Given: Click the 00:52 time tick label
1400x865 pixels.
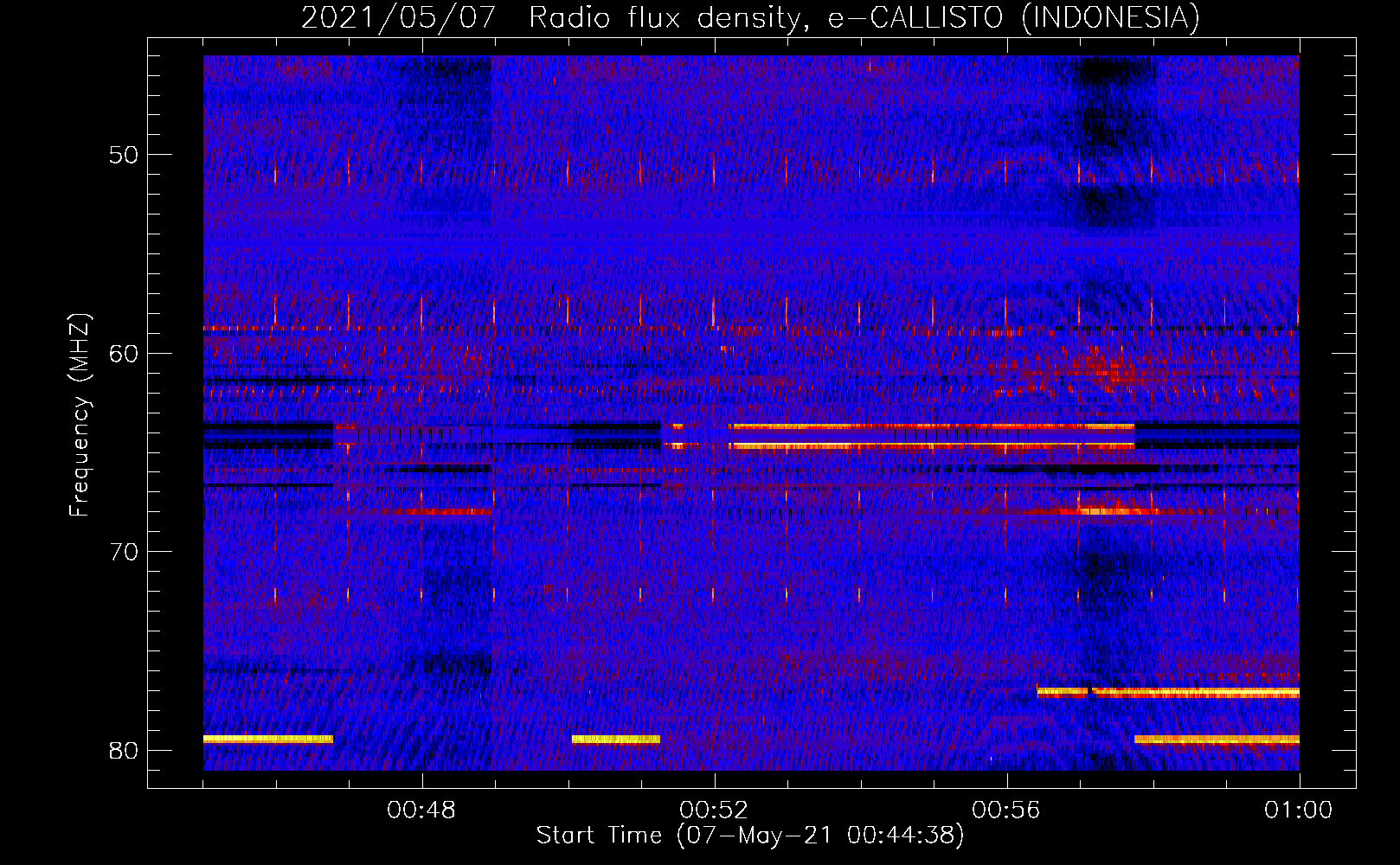Looking at the screenshot, I should [714, 811].
